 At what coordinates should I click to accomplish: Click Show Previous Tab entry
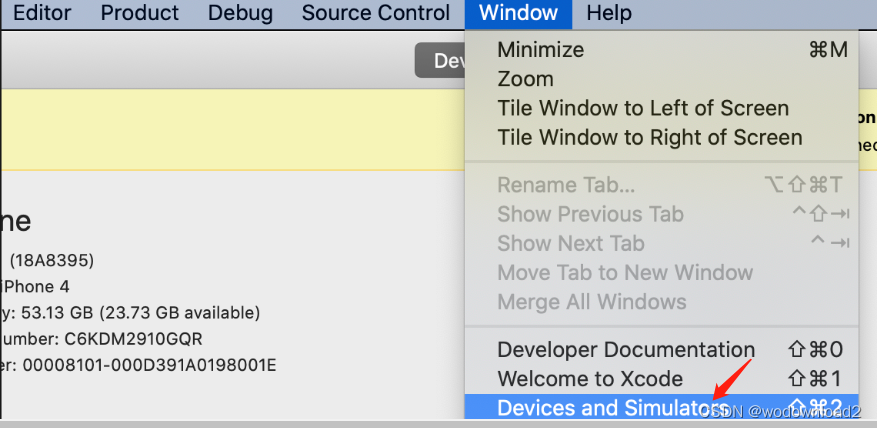pos(590,214)
